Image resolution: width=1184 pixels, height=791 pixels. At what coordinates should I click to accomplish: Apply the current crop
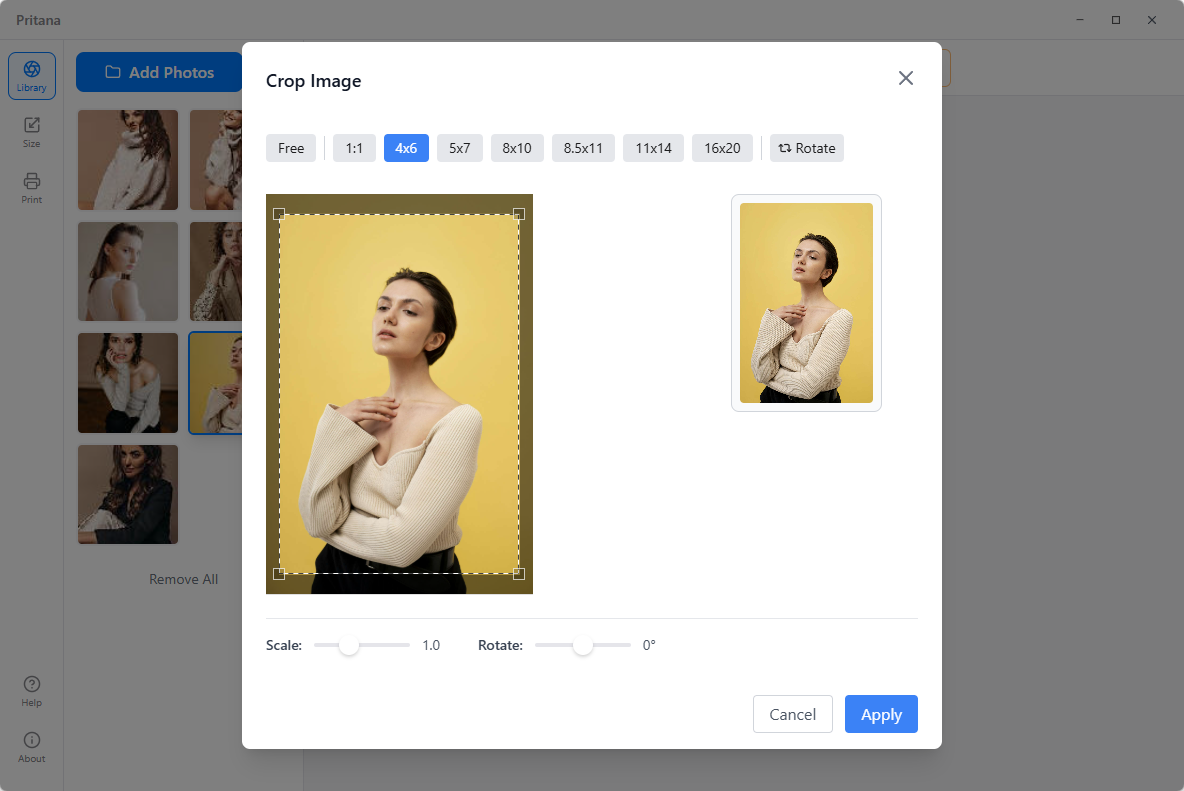pyautogui.click(x=881, y=714)
